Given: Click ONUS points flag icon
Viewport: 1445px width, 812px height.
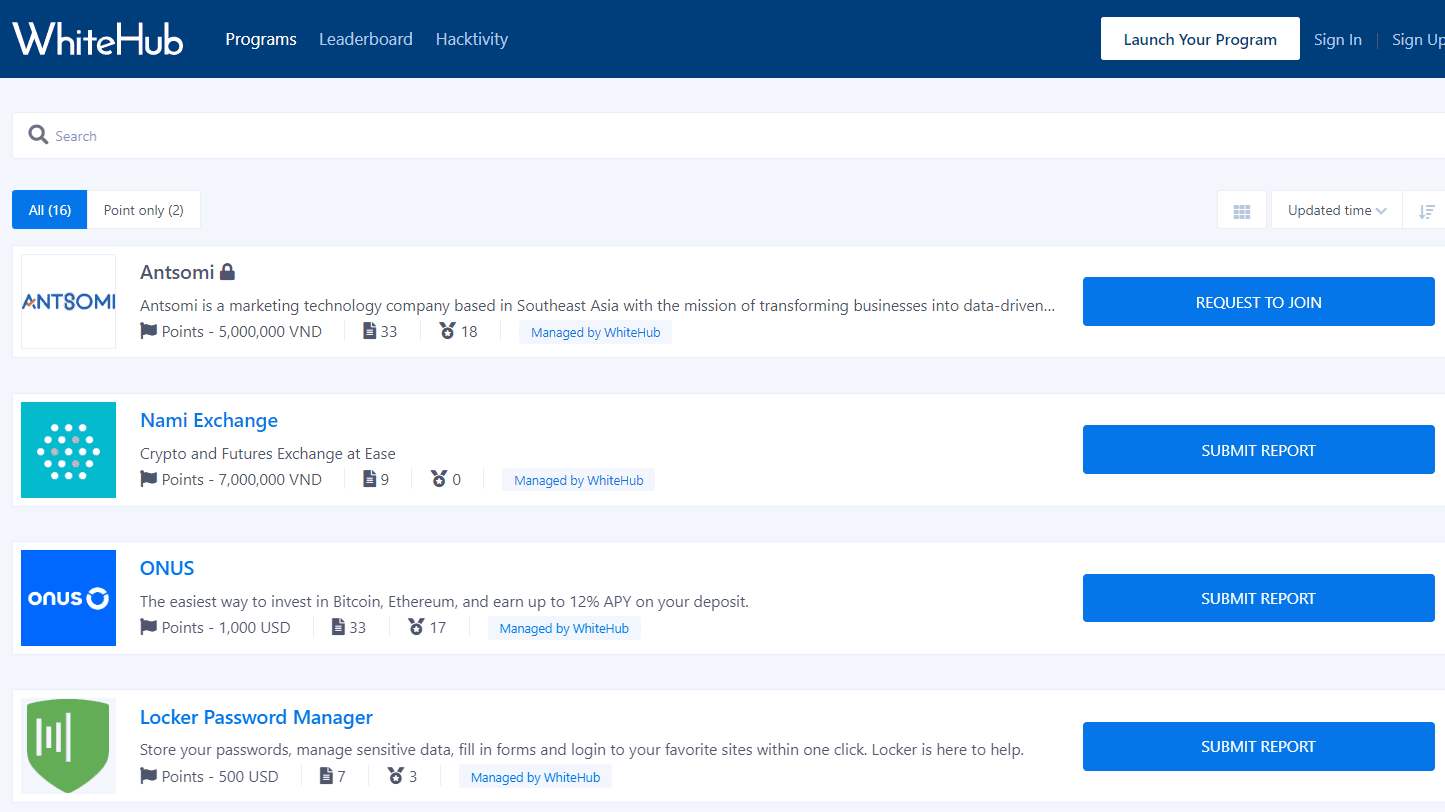Looking at the screenshot, I should tap(149, 627).
